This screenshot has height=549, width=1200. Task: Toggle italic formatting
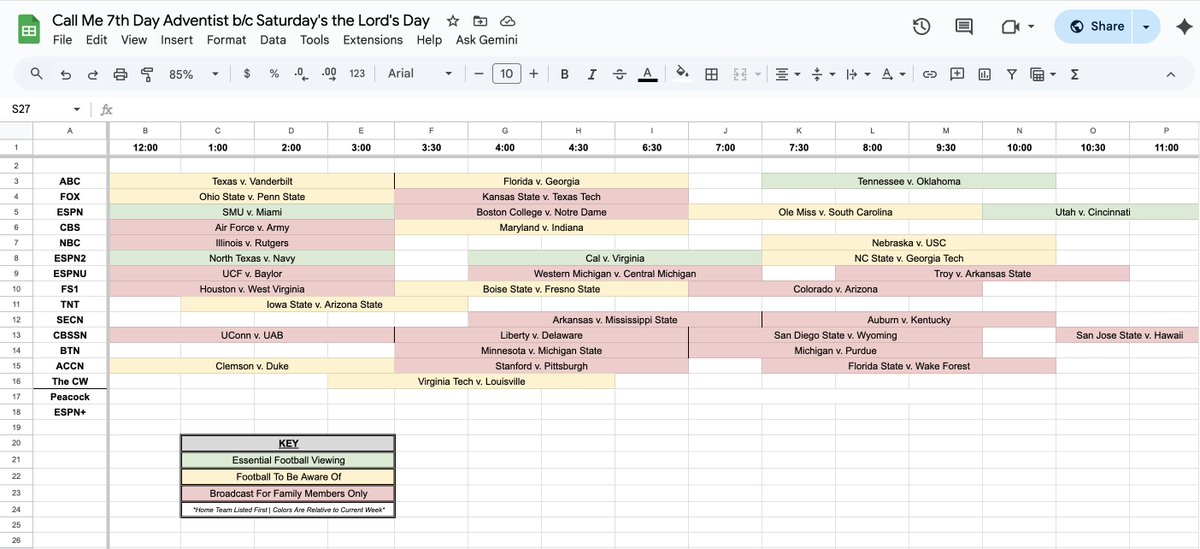pyautogui.click(x=593, y=74)
